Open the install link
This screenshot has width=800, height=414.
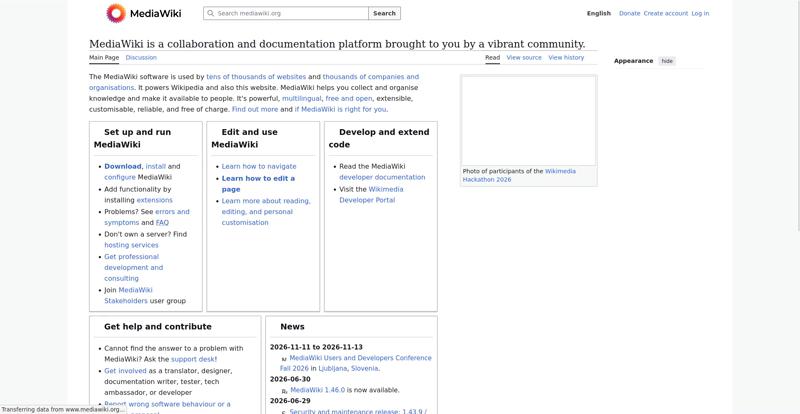156,166
